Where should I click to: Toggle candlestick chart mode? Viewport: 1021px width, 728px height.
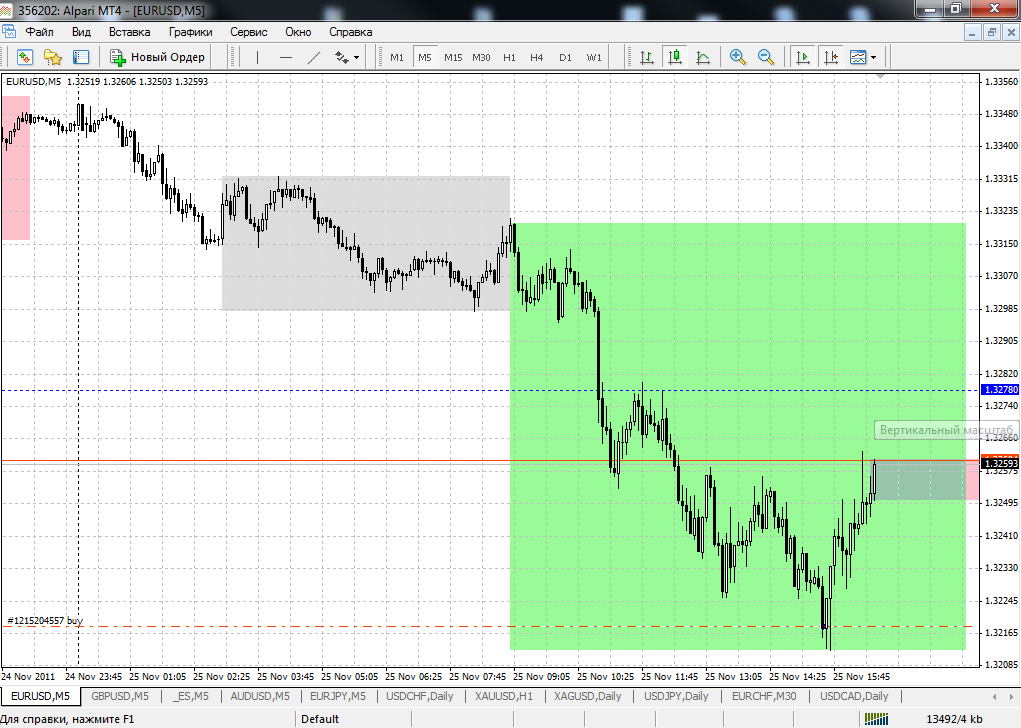tap(675, 57)
